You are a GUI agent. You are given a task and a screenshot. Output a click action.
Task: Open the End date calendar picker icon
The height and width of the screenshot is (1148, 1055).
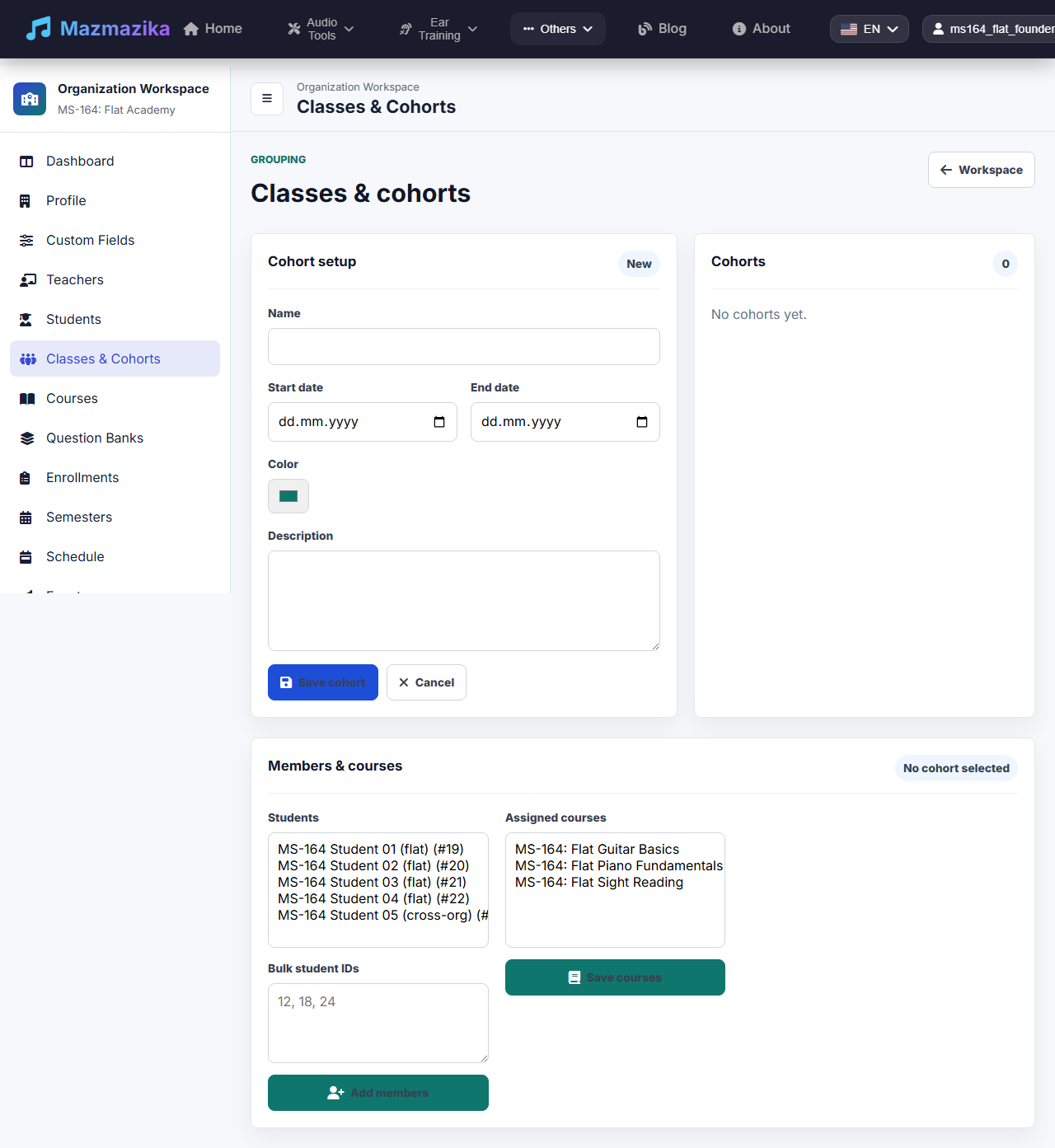(642, 422)
